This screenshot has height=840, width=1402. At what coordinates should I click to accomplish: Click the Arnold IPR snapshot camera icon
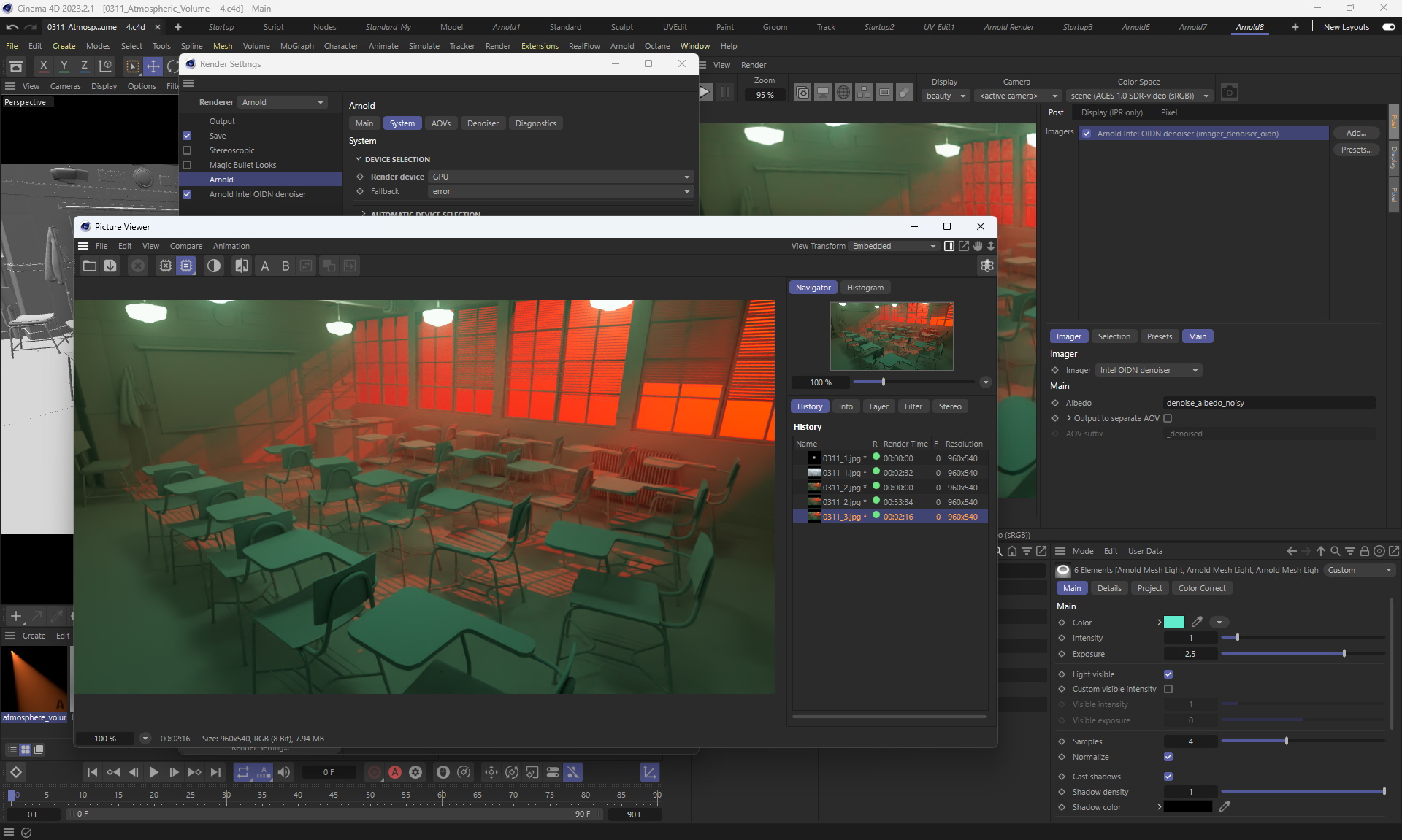1230,93
